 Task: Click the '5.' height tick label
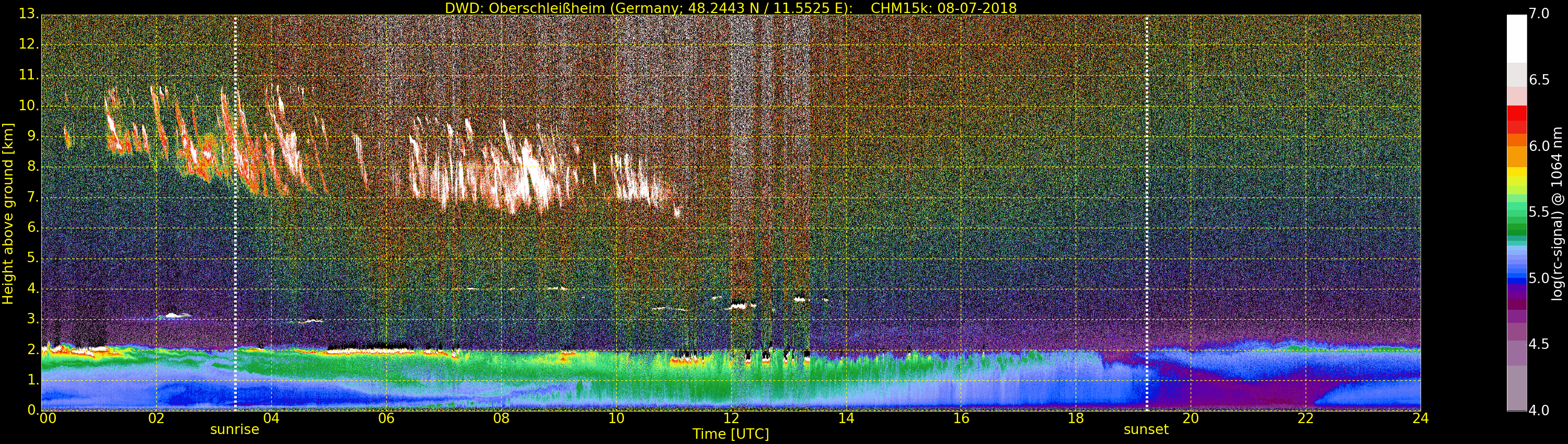pyautogui.click(x=33, y=258)
